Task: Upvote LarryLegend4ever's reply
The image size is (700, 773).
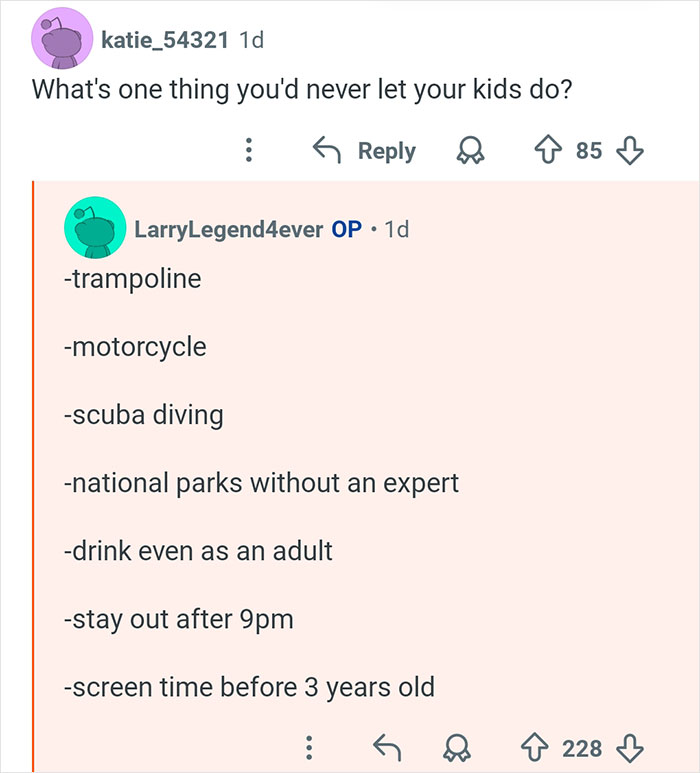Action: [x=537, y=747]
